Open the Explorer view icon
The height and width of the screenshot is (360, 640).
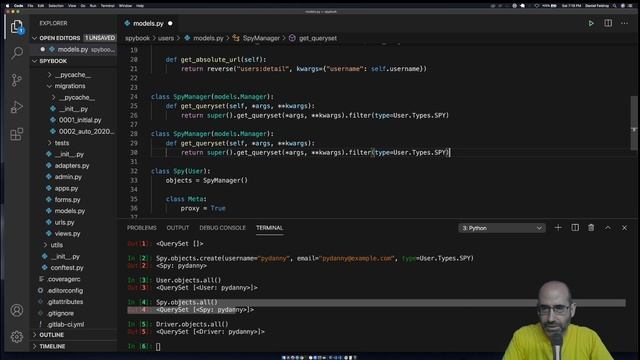point(17,27)
